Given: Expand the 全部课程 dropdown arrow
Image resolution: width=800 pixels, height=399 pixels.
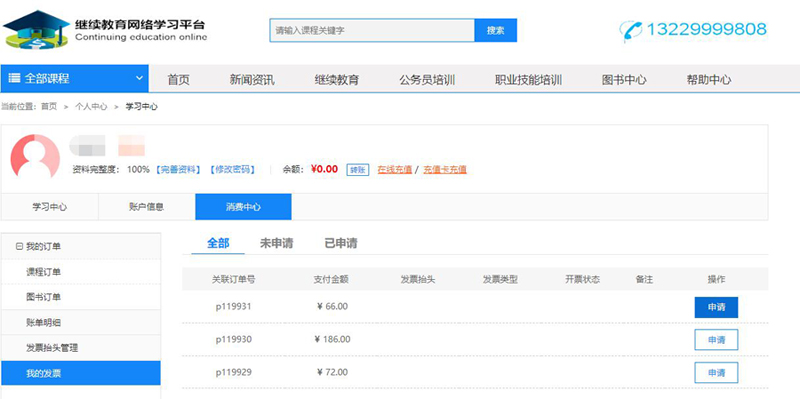Looking at the screenshot, I should pos(139,78).
